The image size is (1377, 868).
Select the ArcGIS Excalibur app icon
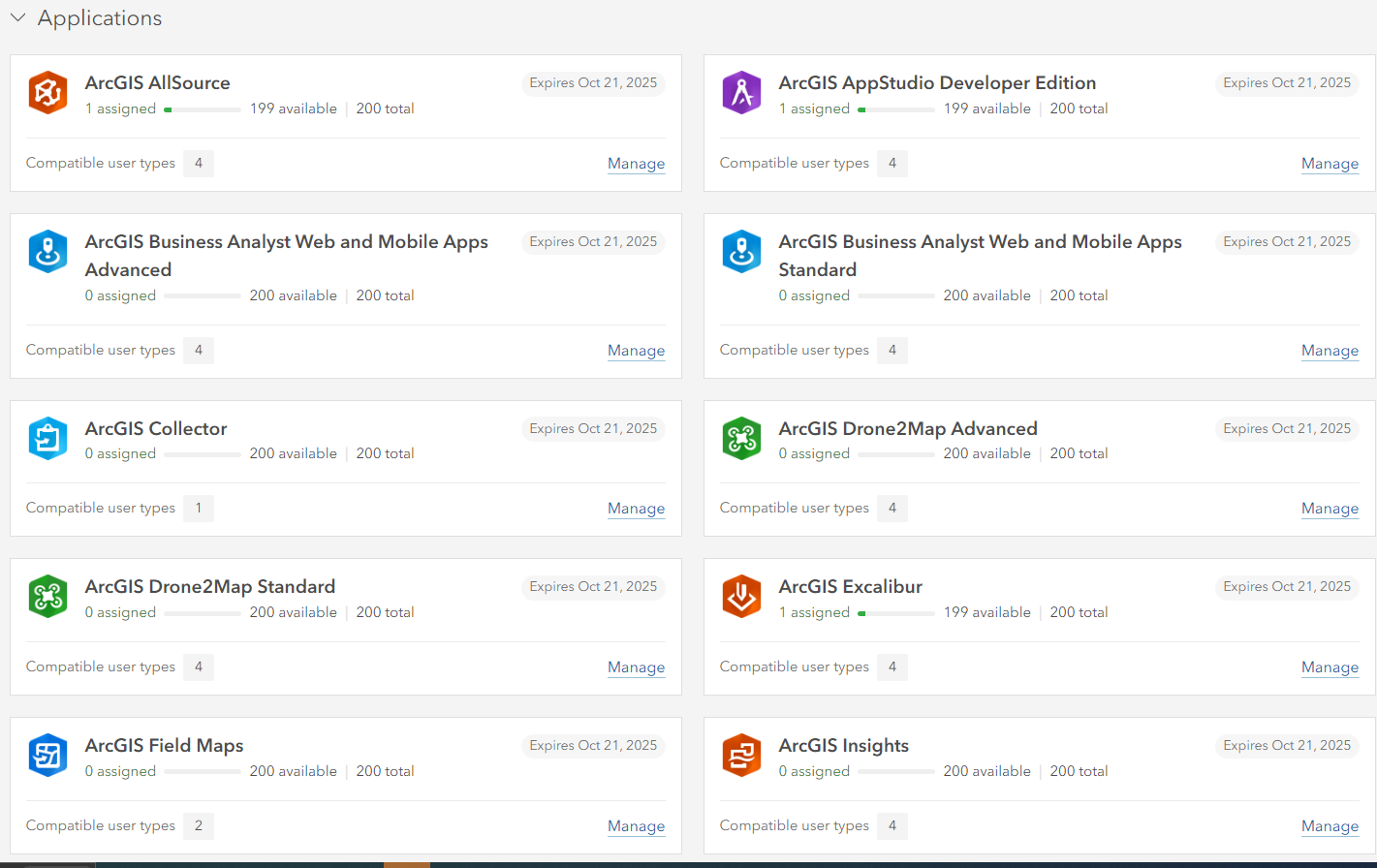point(741,595)
